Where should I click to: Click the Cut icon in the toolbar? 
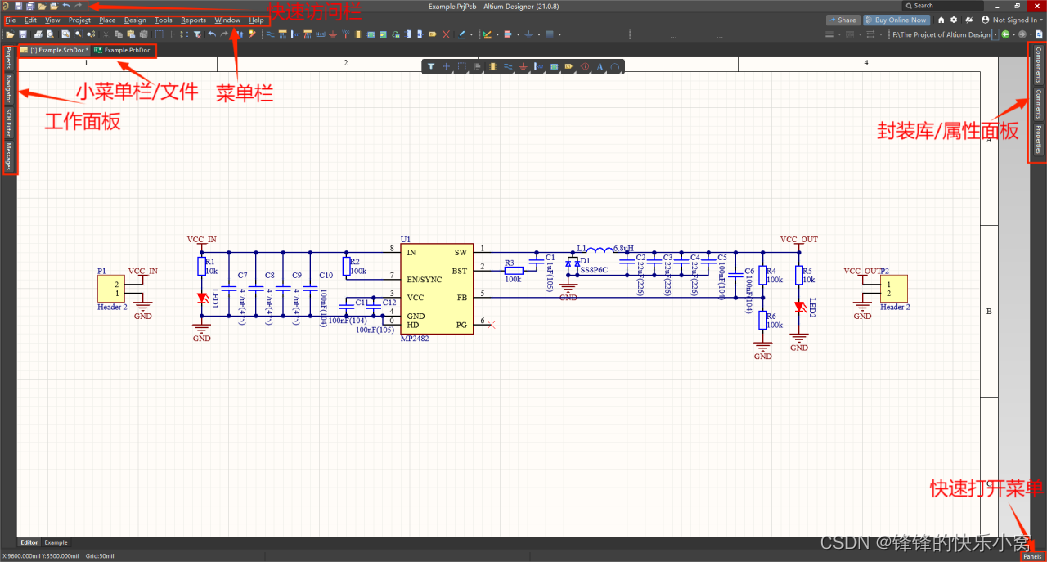106,34
